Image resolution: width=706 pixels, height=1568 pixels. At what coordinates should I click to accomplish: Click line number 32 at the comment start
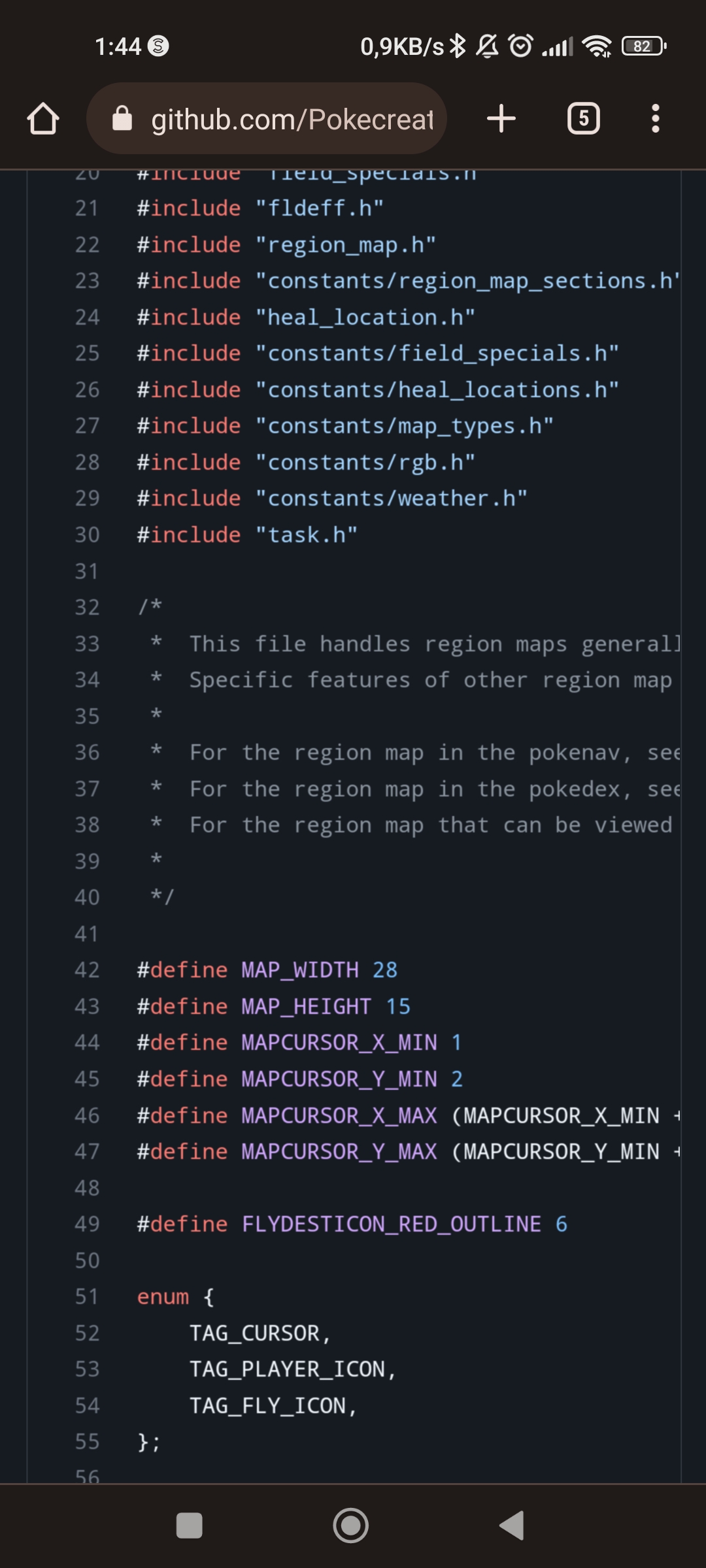(x=87, y=607)
